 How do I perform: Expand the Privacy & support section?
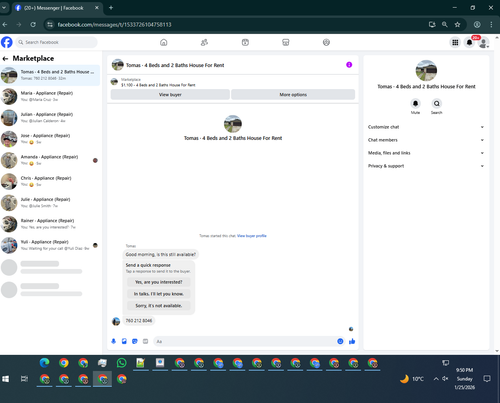tap(426, 166)
